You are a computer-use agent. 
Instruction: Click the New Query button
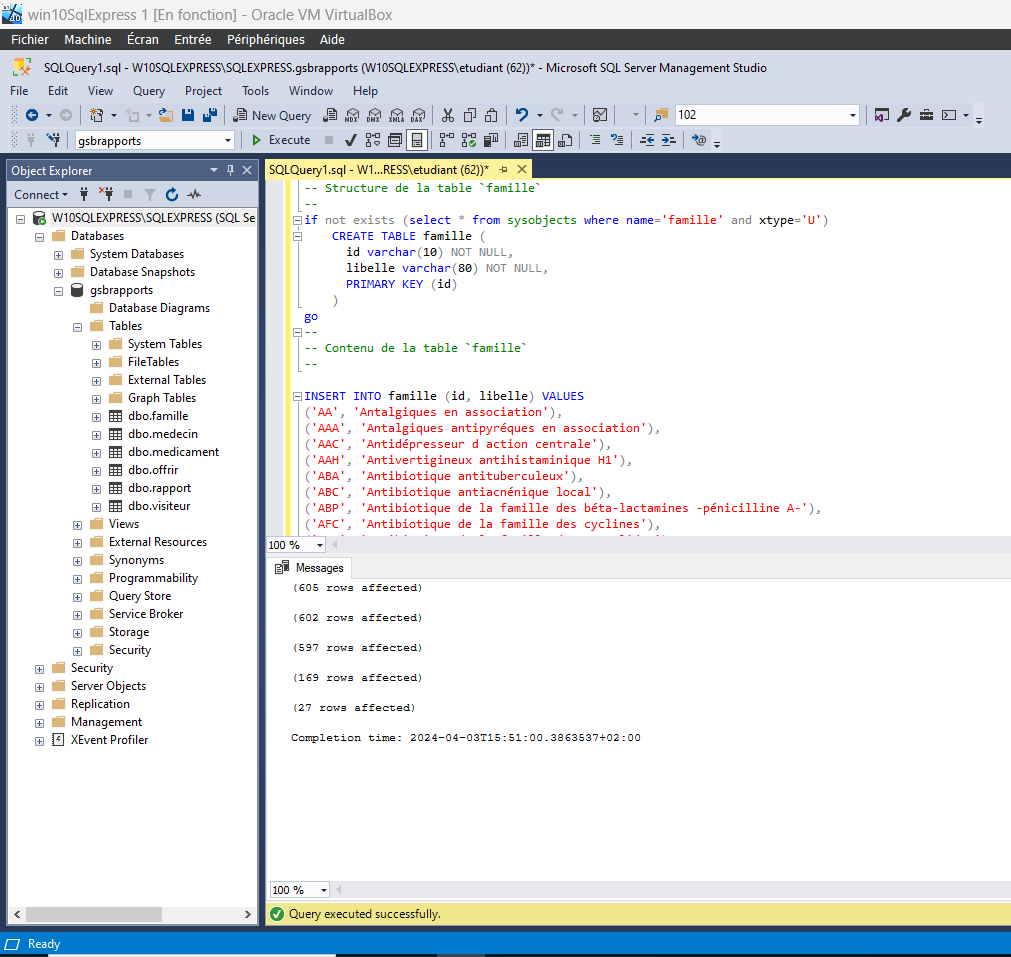[x=272, y=115]
